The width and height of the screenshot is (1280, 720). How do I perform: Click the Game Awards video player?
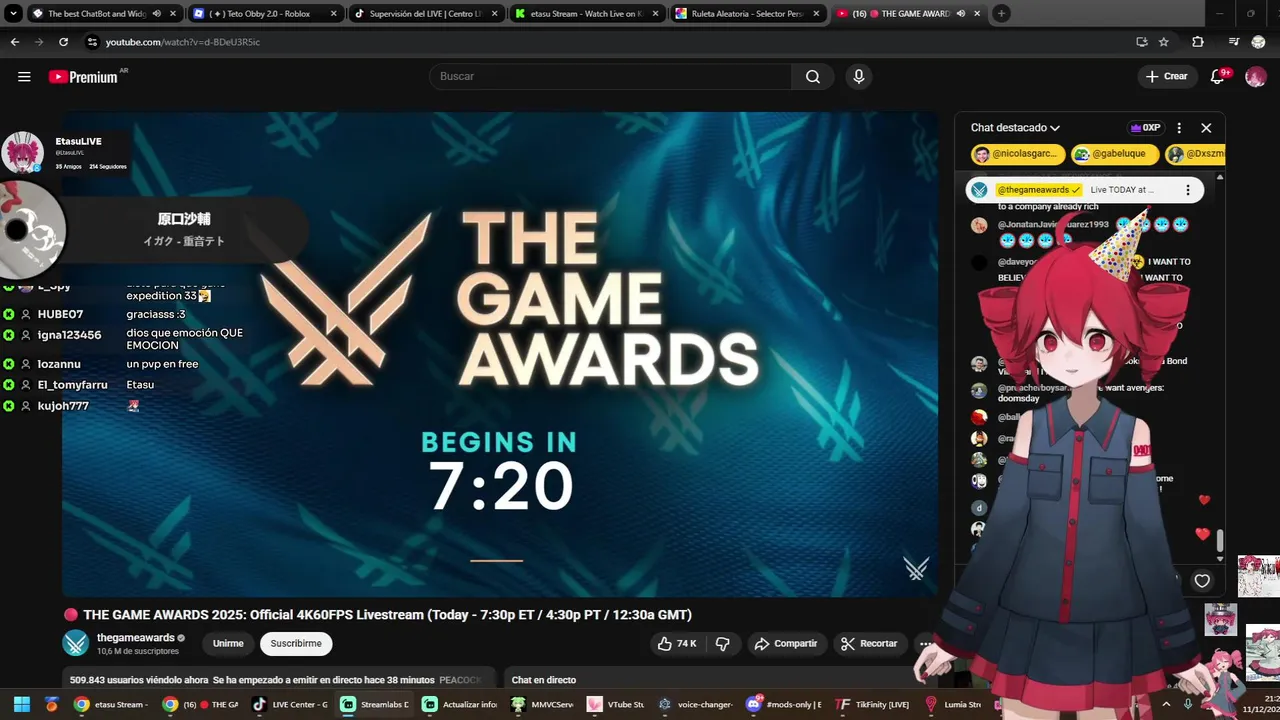click(x=500, y=354)
